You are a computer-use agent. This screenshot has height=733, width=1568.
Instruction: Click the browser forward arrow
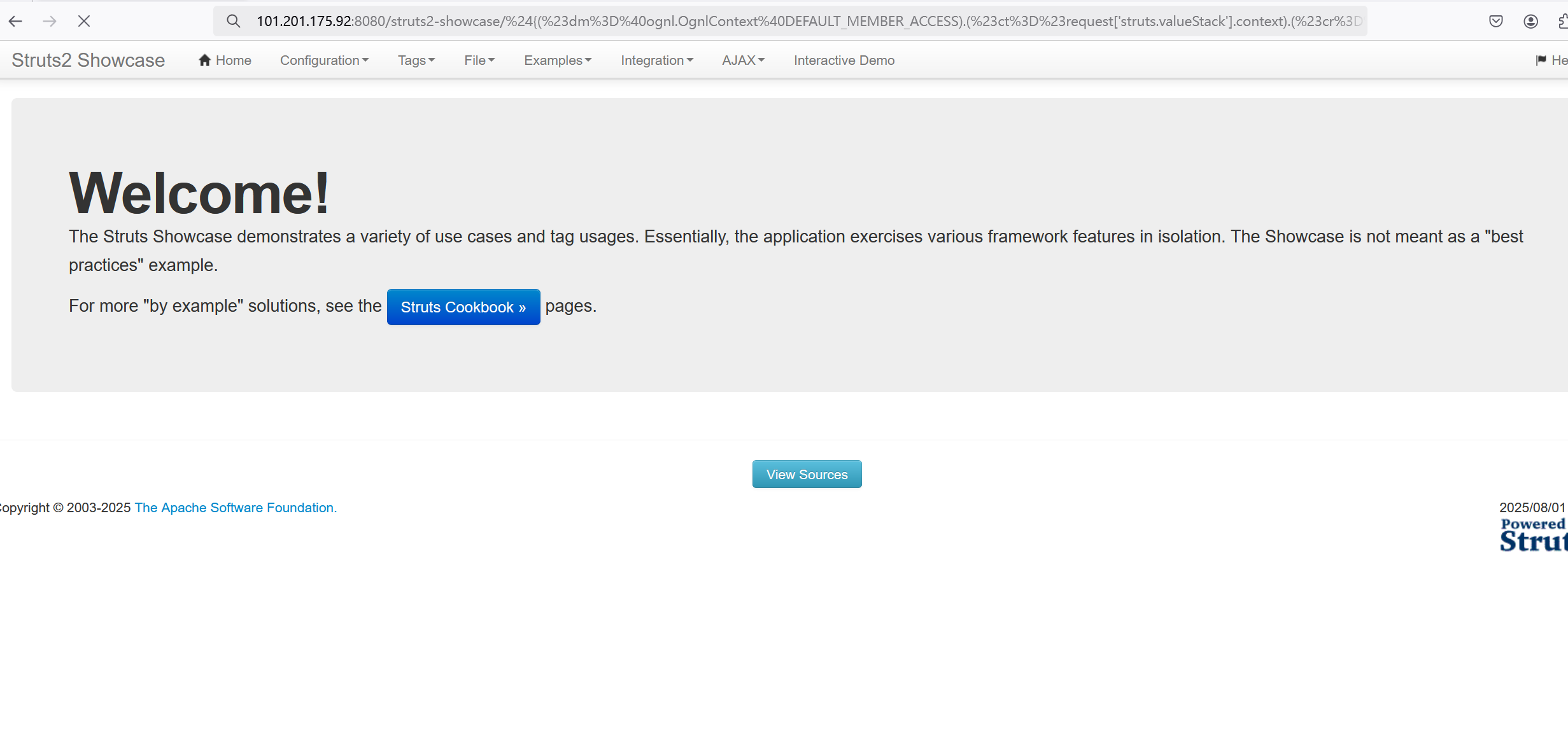(49, 21)
